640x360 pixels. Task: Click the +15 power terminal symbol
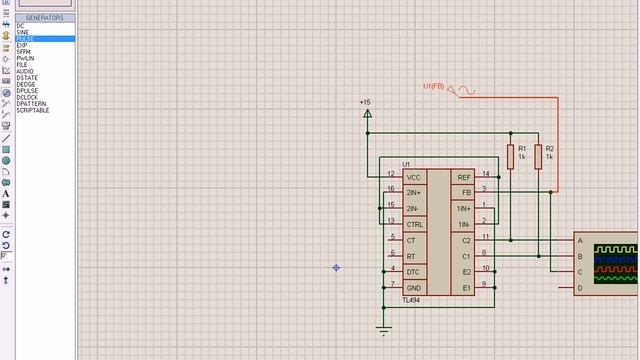(367, 114)
